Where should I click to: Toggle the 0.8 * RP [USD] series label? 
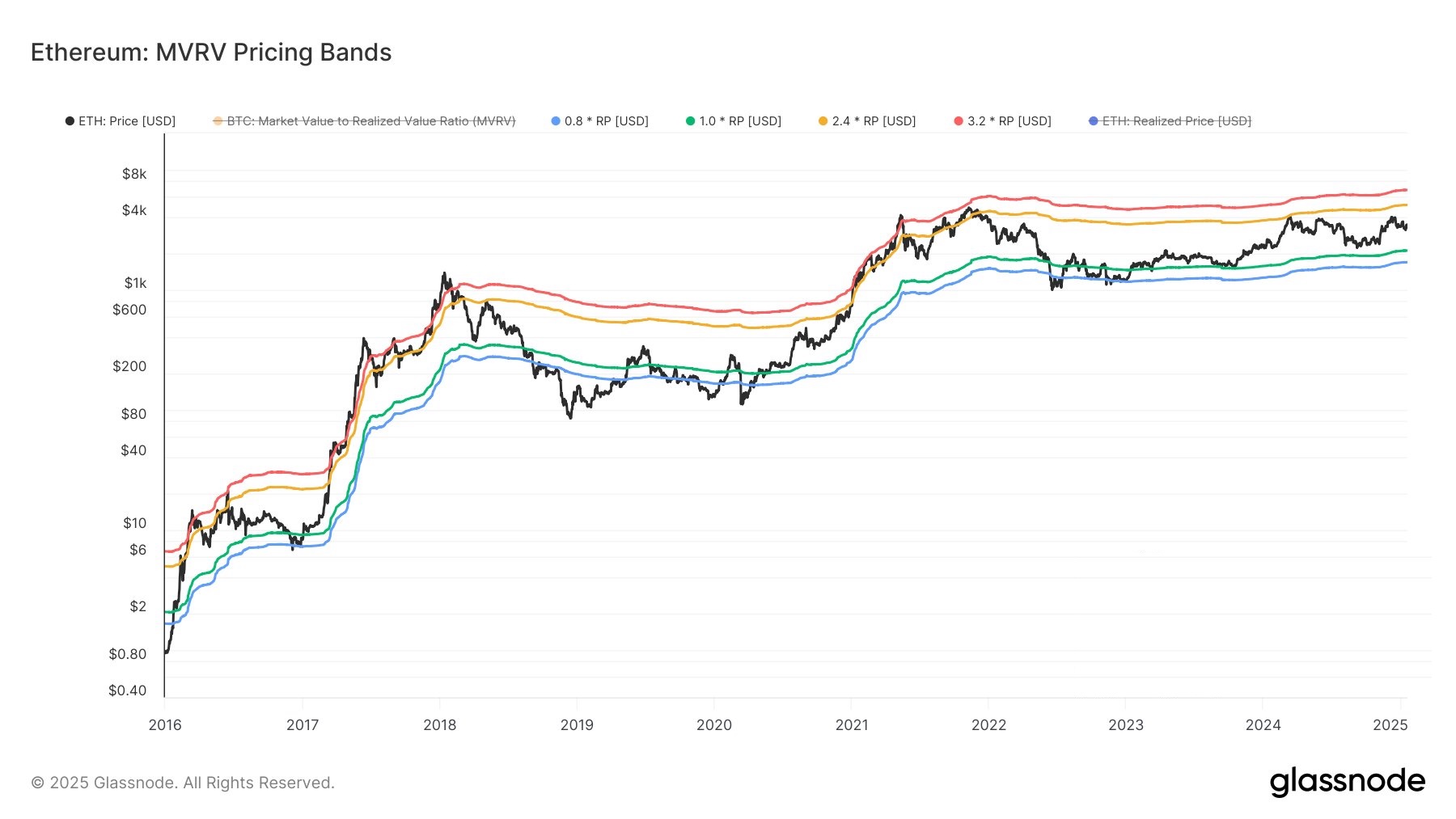[606, 121]
